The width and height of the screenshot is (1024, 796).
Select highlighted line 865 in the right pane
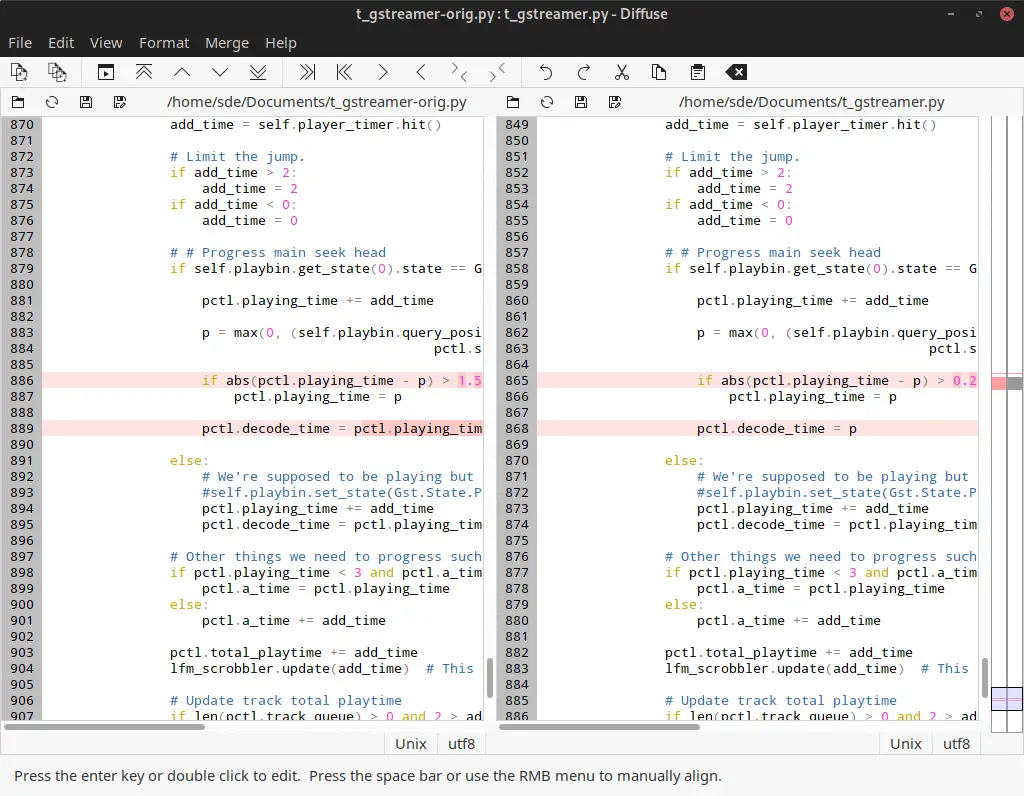coord(758,381)
